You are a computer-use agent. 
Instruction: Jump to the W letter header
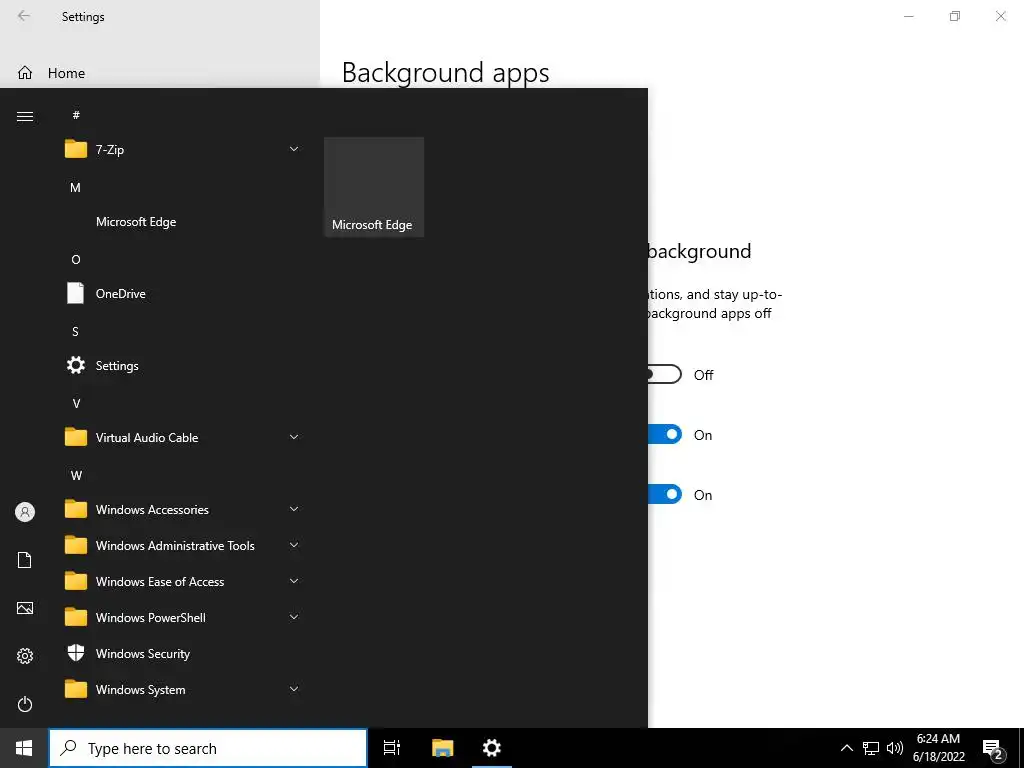coord(76,475)
